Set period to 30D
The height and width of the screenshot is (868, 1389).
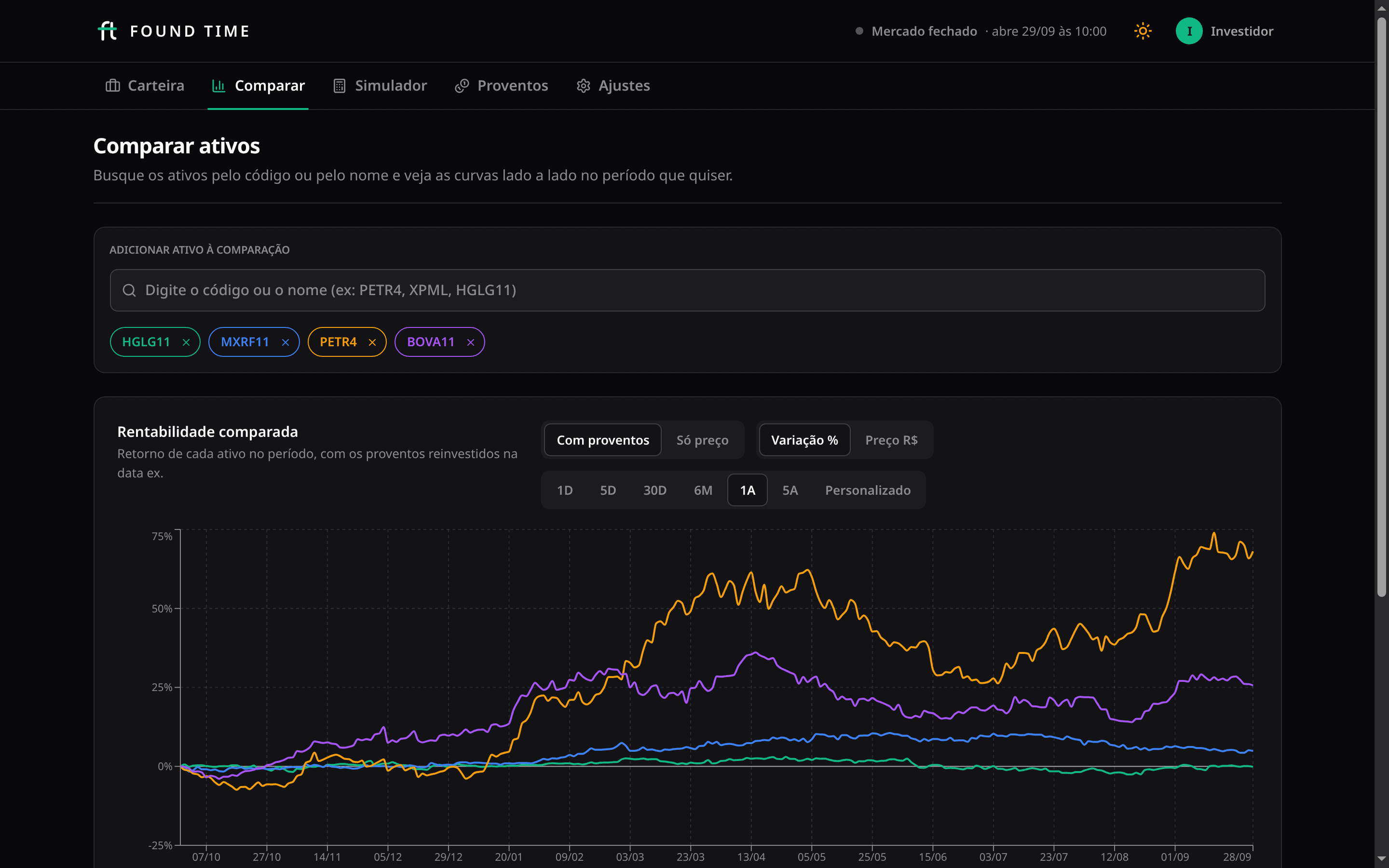[x=655, y=489]
